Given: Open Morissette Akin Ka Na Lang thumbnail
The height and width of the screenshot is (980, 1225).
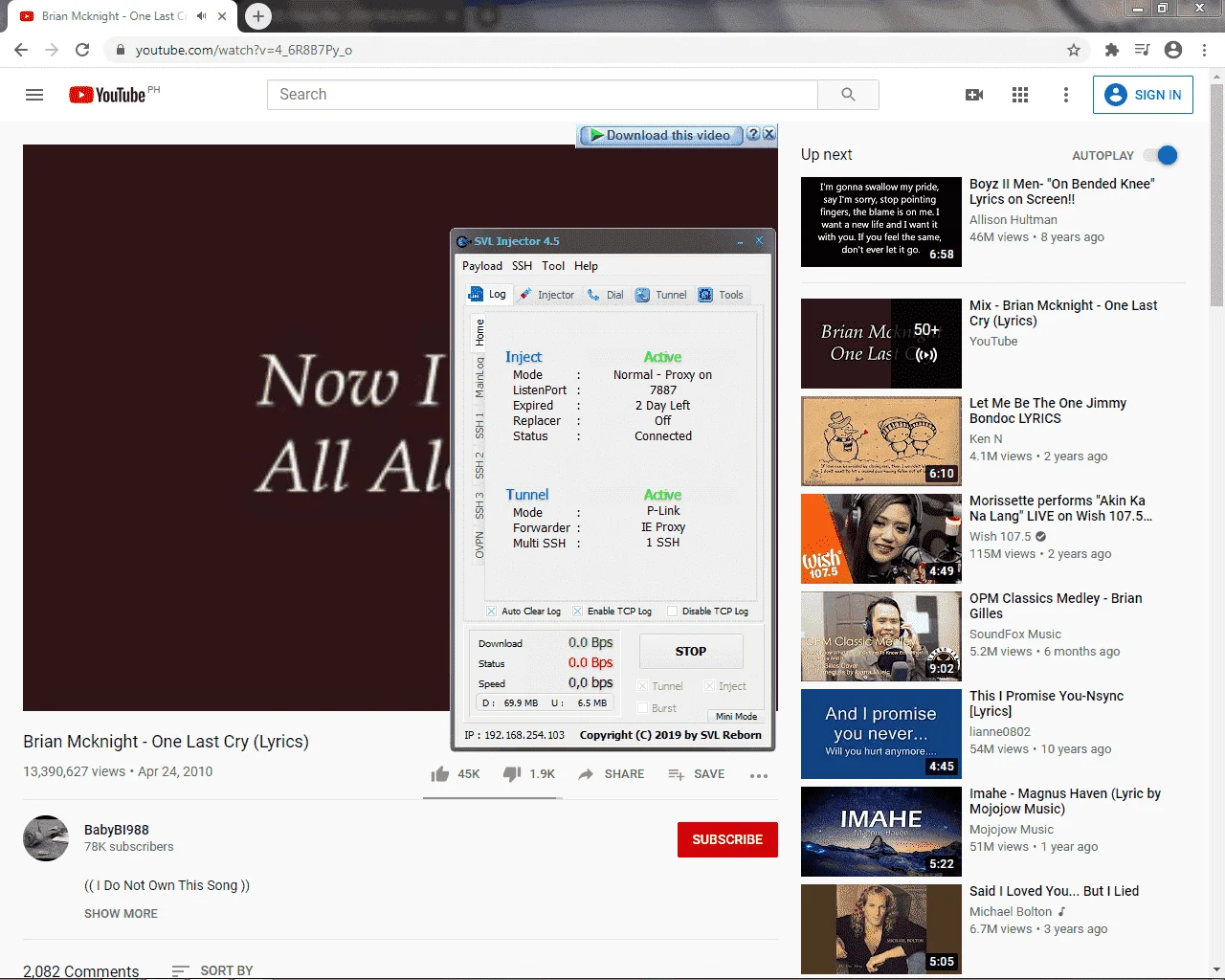Looking at the screenshot, I should pos(881,539).
